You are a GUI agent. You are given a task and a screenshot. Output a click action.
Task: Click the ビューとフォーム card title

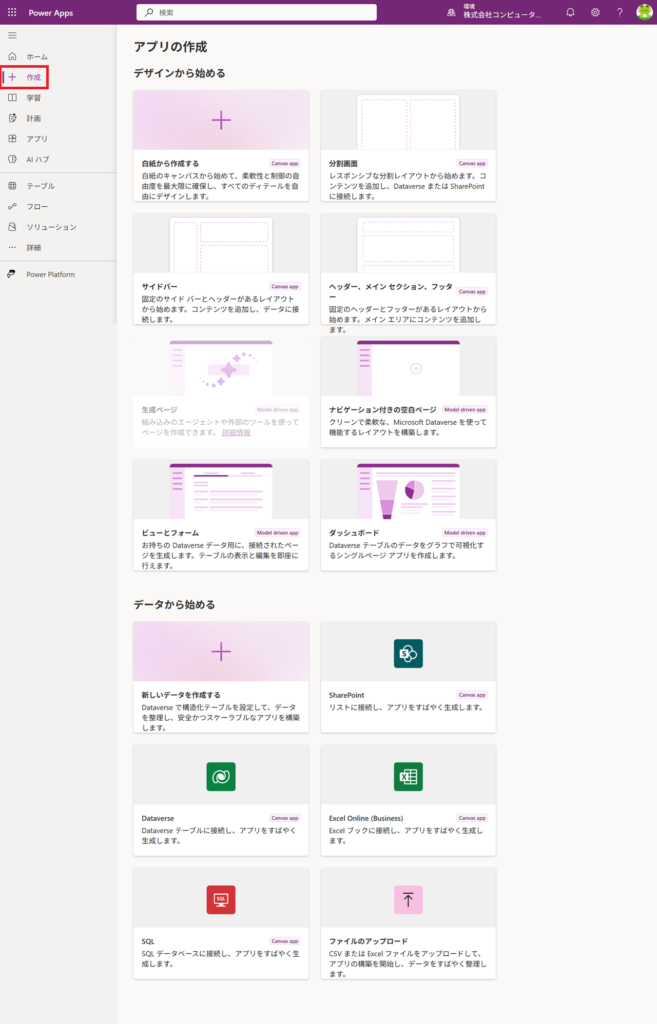[170, 533]
